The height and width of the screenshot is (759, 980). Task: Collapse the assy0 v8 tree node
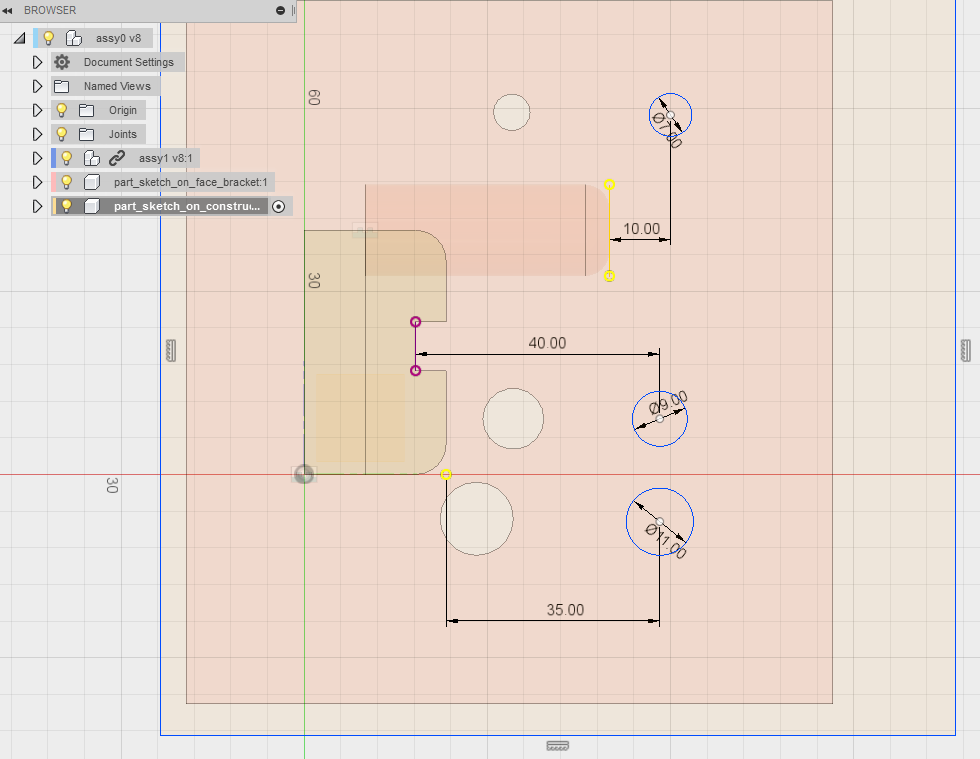(18, 37)
